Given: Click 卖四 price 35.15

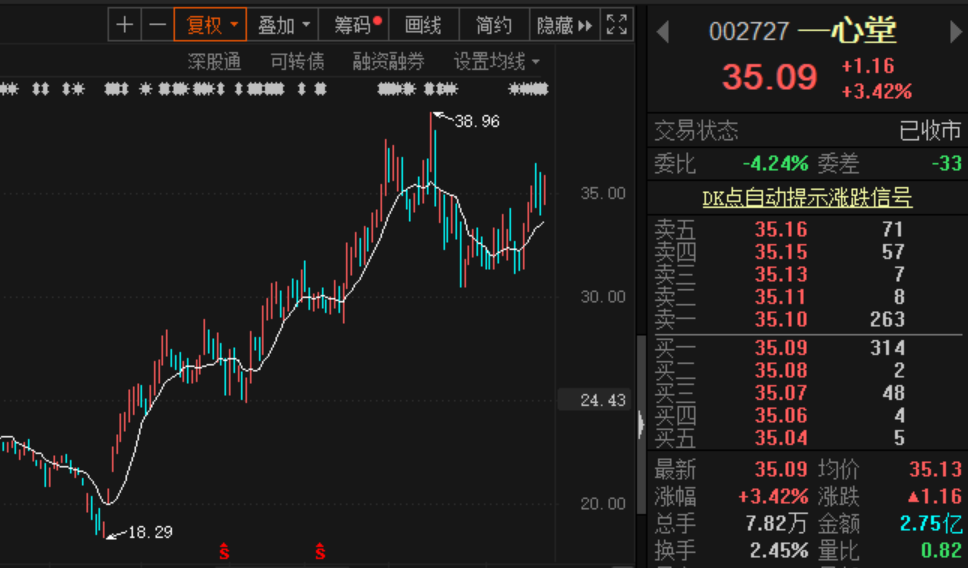Looking at the screenshot, I should (x=781, y=251).
